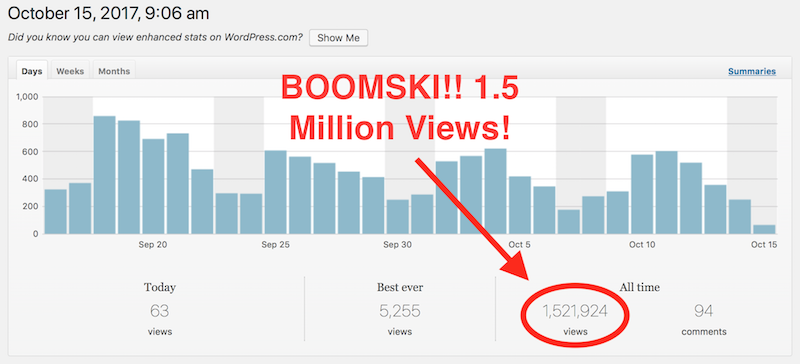Click the Show Me button
The height and width of the screenshot is (364, 800).
(338, 38)
